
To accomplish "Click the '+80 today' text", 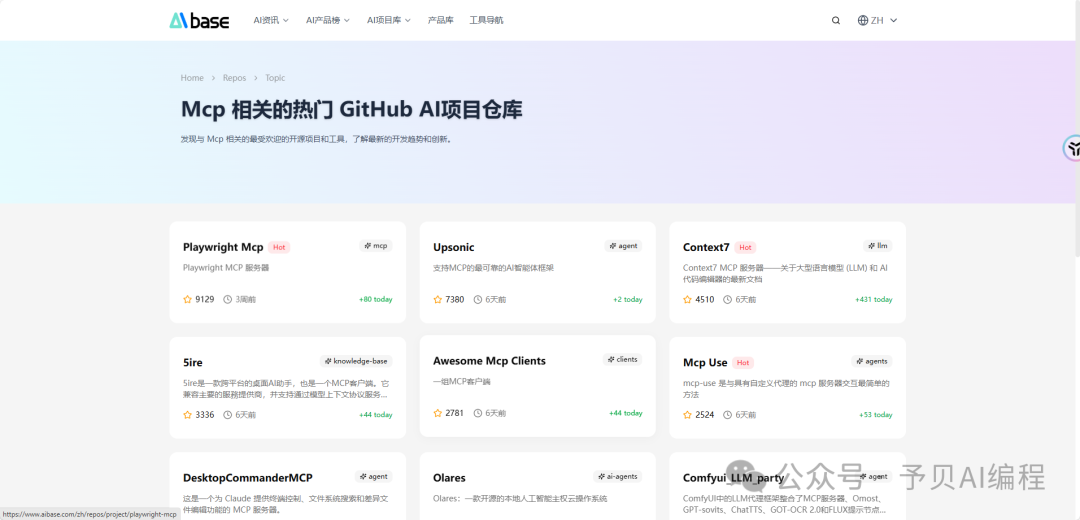I will 375,300.
